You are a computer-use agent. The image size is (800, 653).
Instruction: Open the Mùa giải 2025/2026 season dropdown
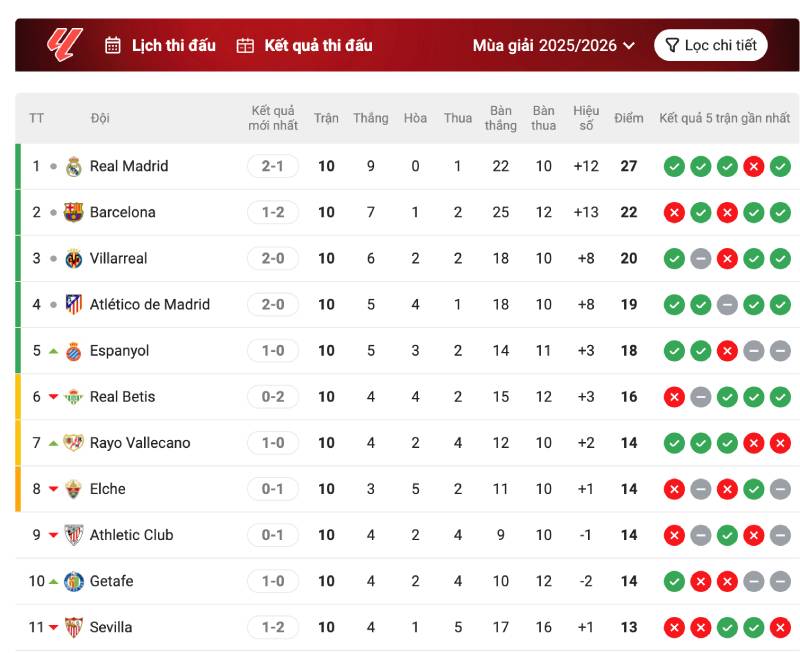click(554, 45)
